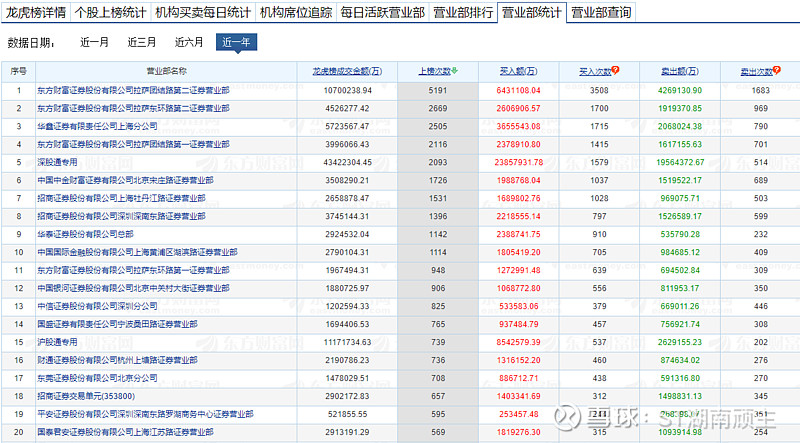
Task: Sort by 卖出次数 column header
Action: point(757,71)
